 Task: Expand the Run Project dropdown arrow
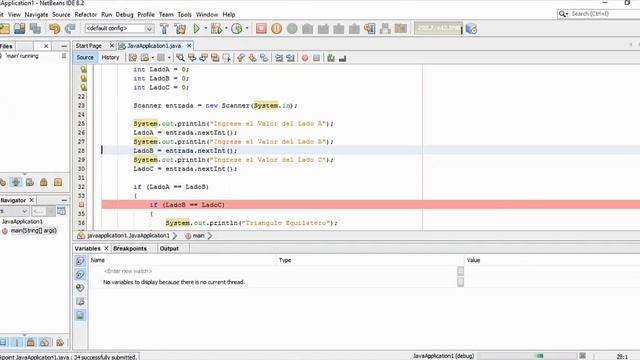click(205, 29)
